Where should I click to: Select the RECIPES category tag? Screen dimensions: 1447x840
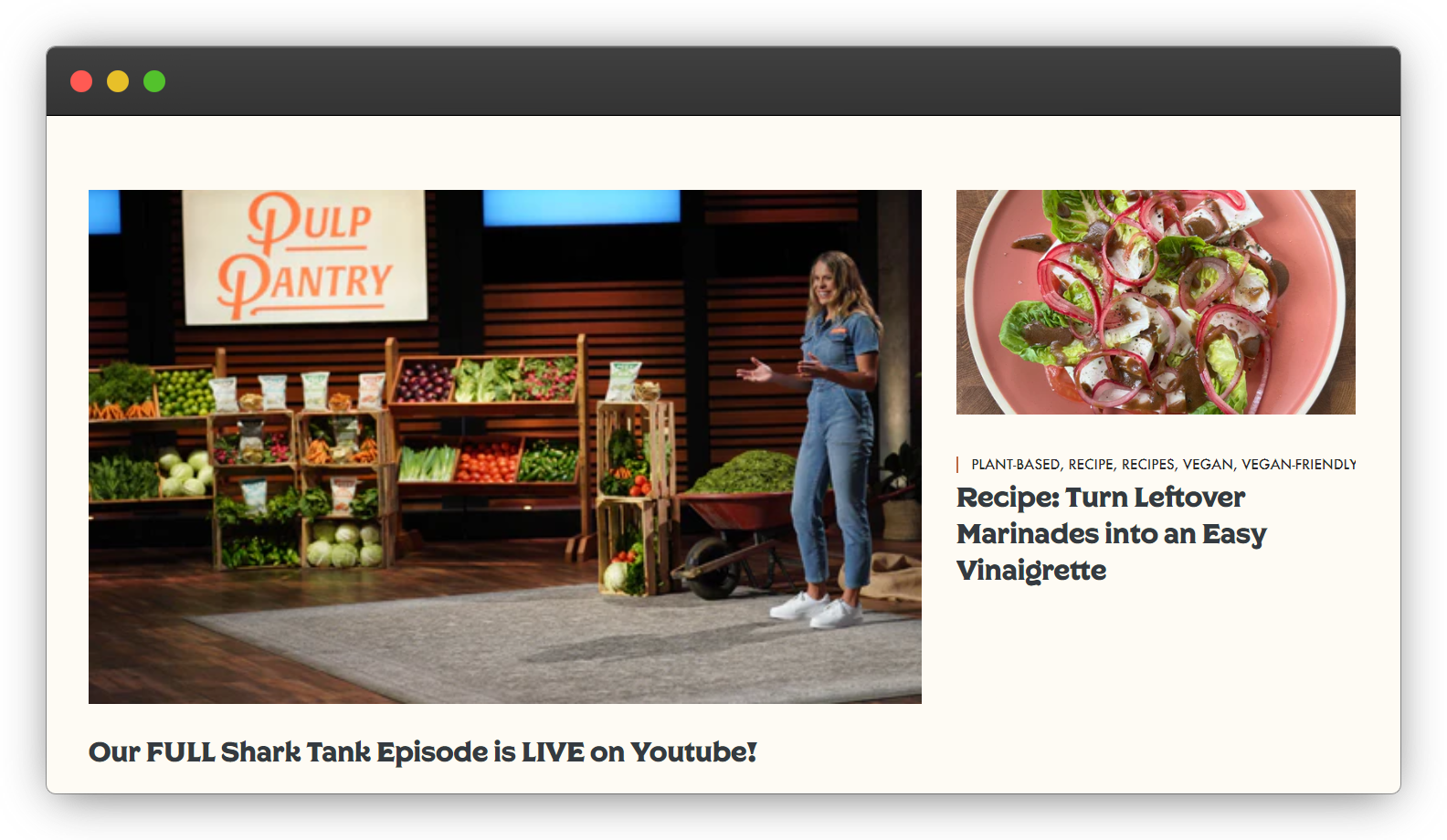click(x=1147, y=465)
